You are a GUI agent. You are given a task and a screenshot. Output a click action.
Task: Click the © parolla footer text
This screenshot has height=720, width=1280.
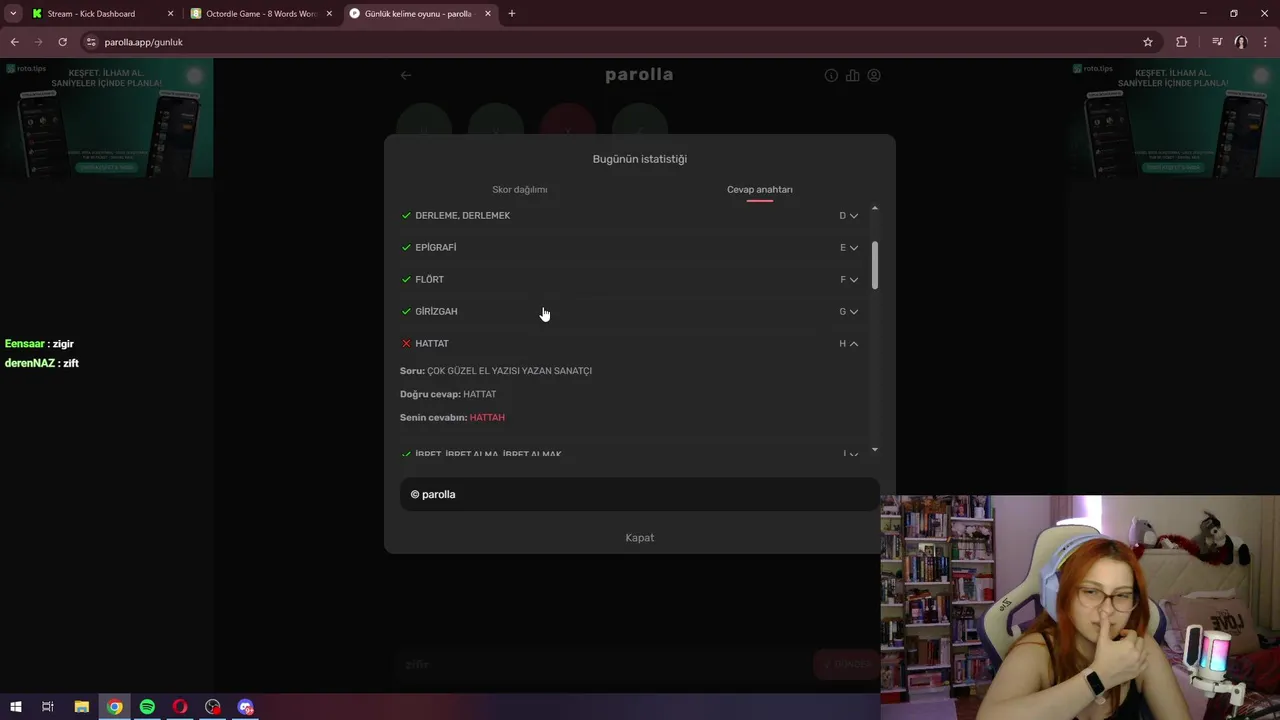coord(433,495)
